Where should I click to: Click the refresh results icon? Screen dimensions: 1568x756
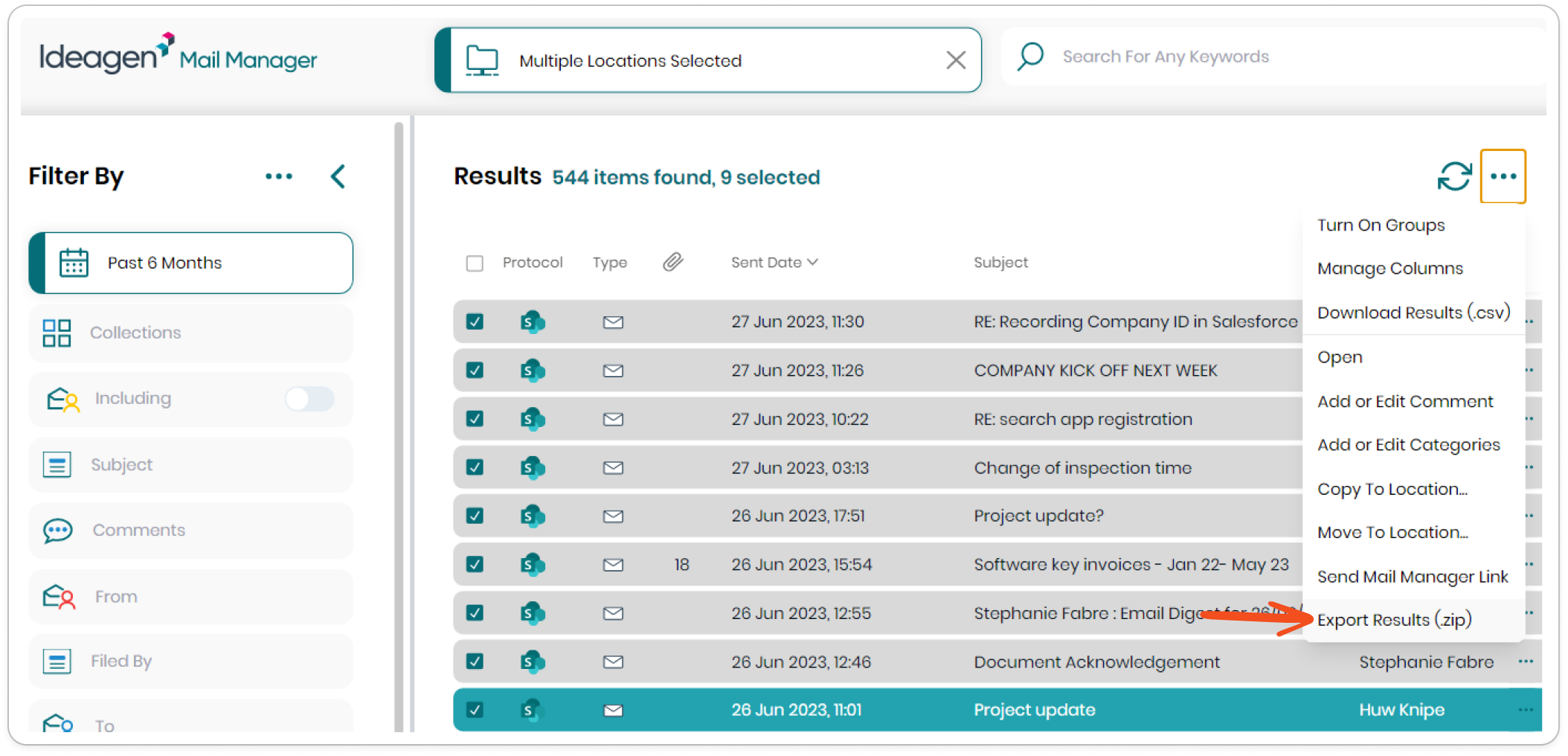(x=1453, y=177)
